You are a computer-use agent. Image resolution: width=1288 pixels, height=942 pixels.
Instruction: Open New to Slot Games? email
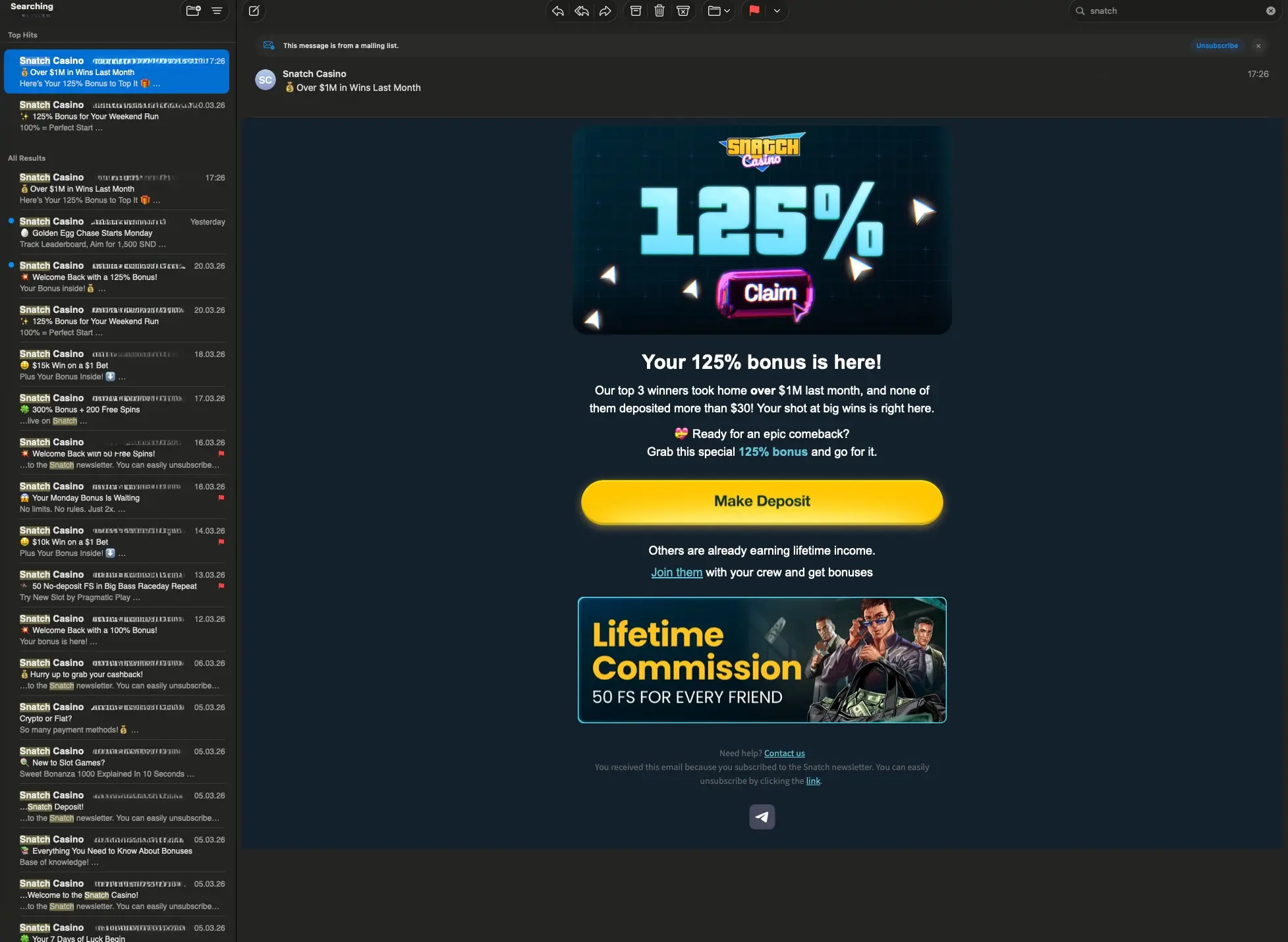click(117, 762)
